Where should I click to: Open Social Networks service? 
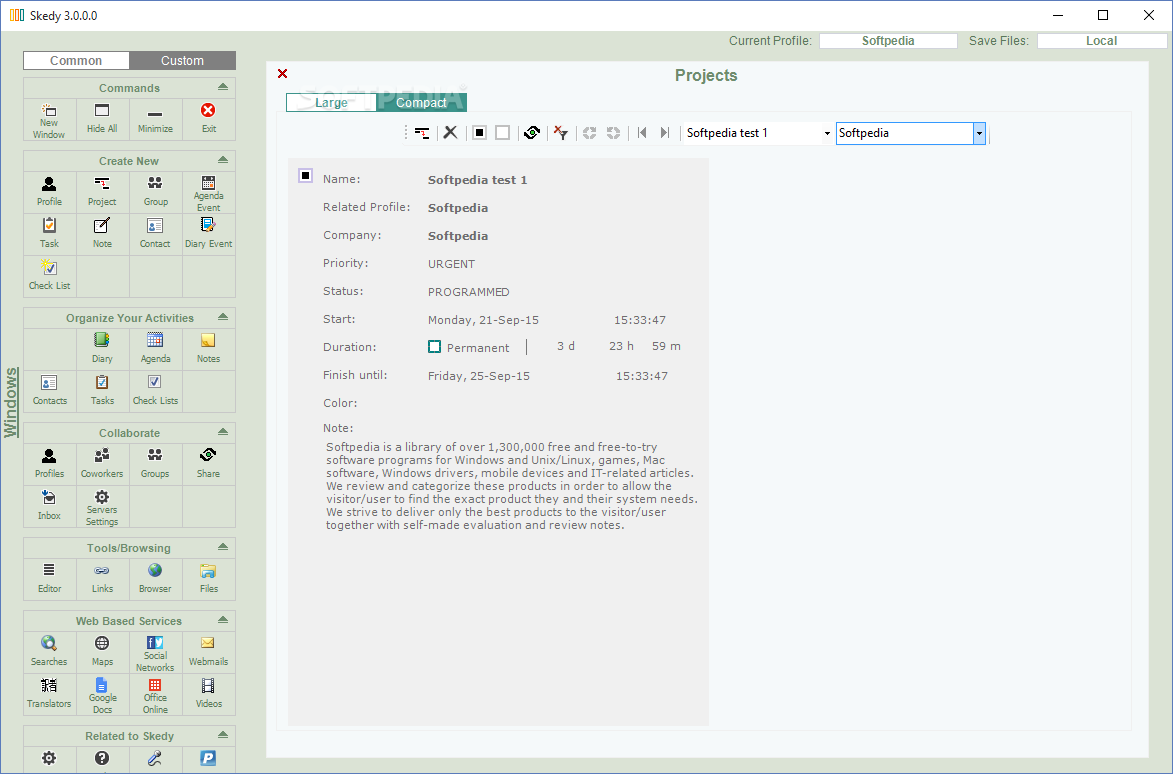156,652
